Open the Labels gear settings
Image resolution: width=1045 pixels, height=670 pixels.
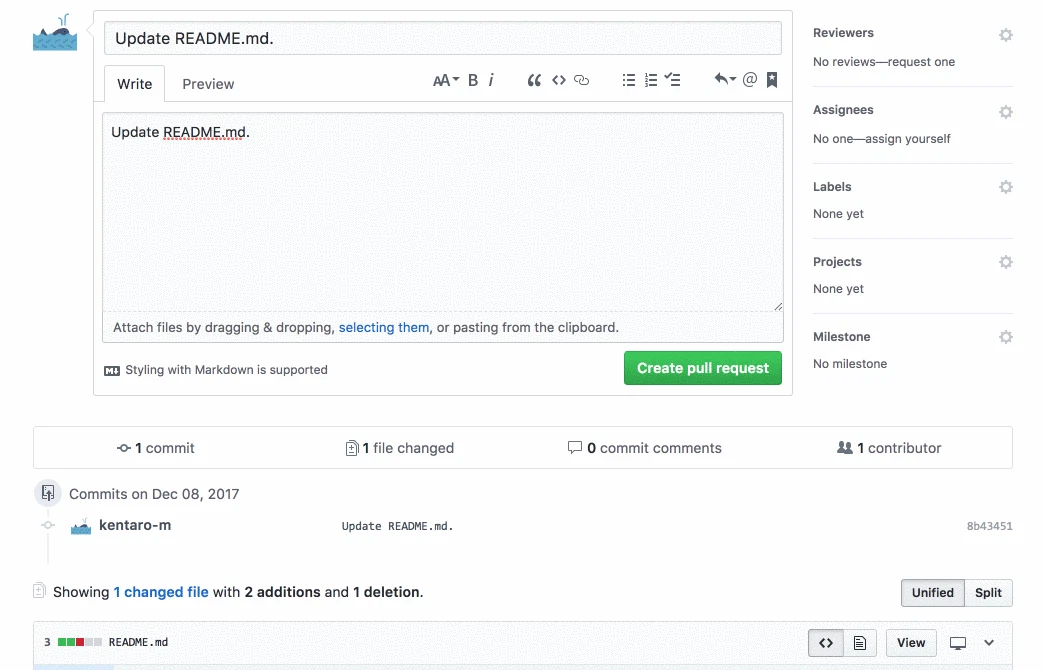tap(1006, 187)
